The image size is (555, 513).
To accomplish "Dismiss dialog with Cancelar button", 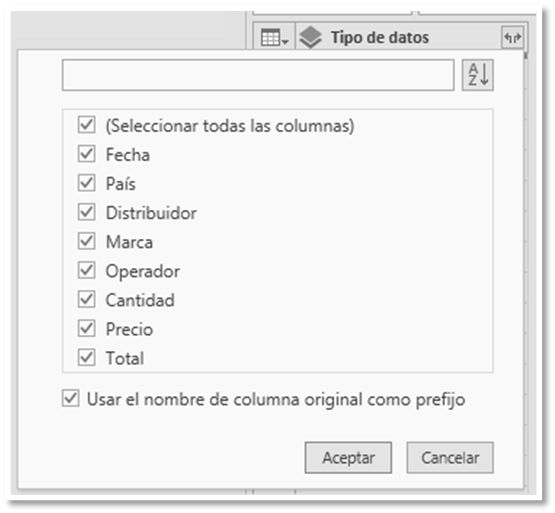I will click(x=450, y=457).
